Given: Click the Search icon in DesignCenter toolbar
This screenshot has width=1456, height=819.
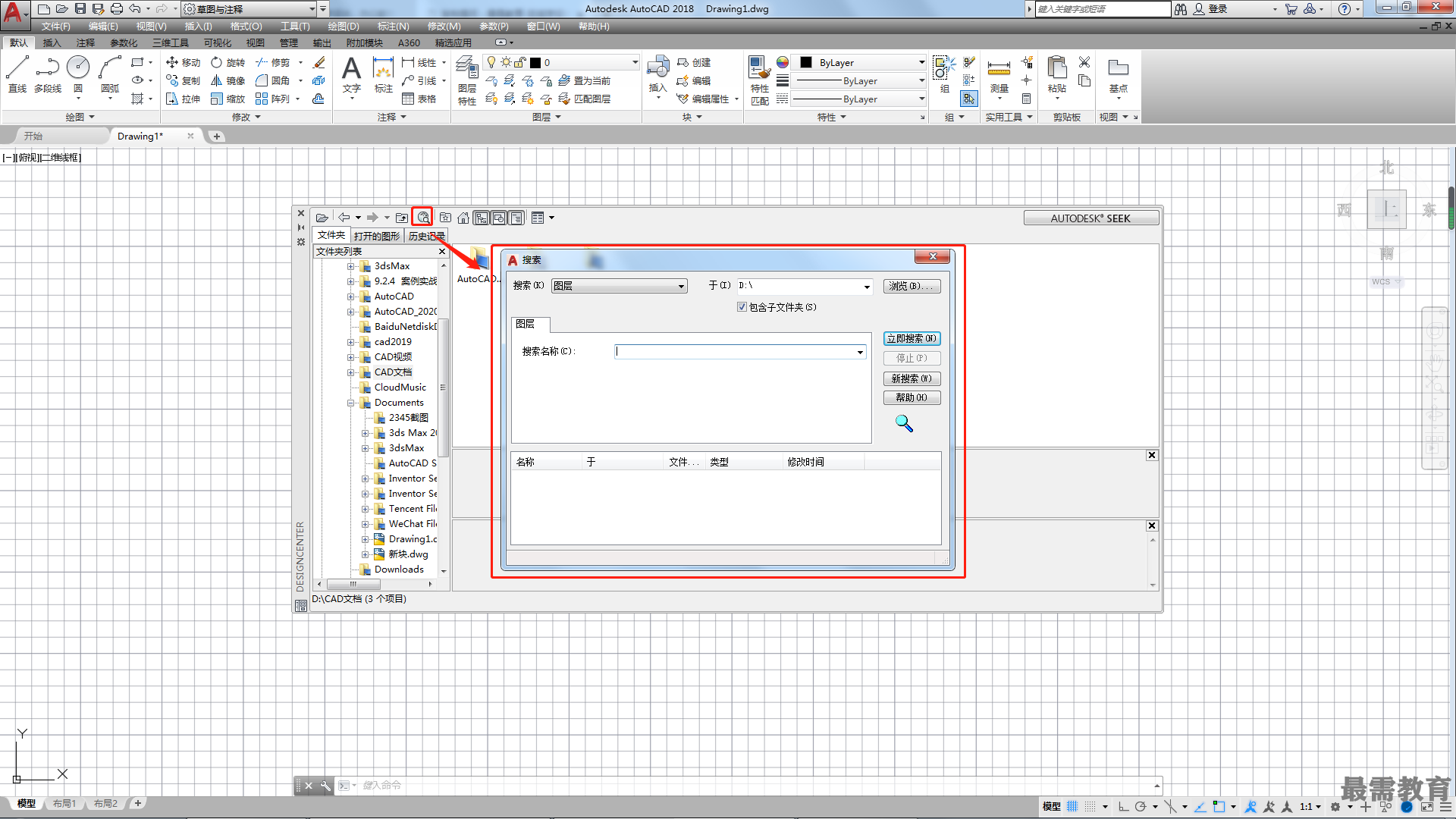Looking at the screenshot, I should pos(422,218).
